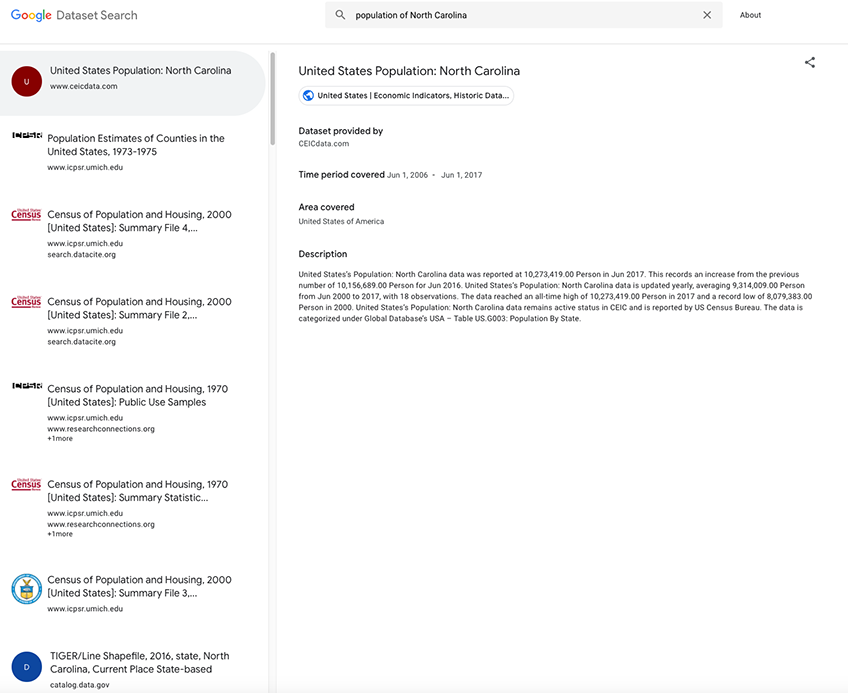Clear the search query with the X icon

(707, 15)
